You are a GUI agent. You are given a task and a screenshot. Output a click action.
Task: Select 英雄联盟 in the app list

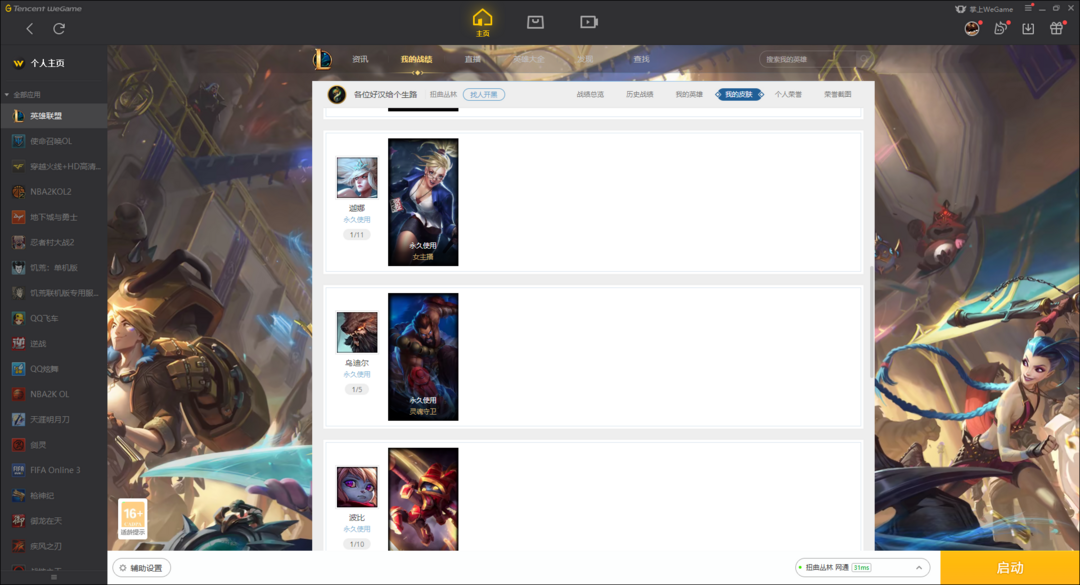(x=54, y=116)
